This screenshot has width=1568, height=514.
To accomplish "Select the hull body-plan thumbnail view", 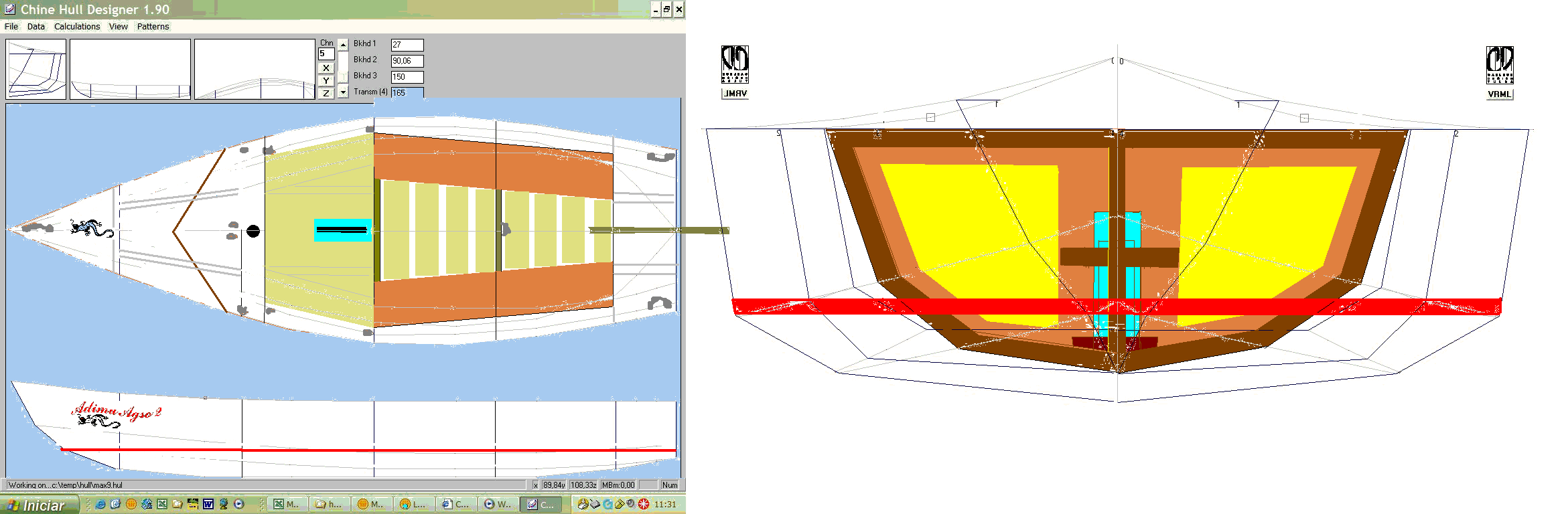I will 36,69.
